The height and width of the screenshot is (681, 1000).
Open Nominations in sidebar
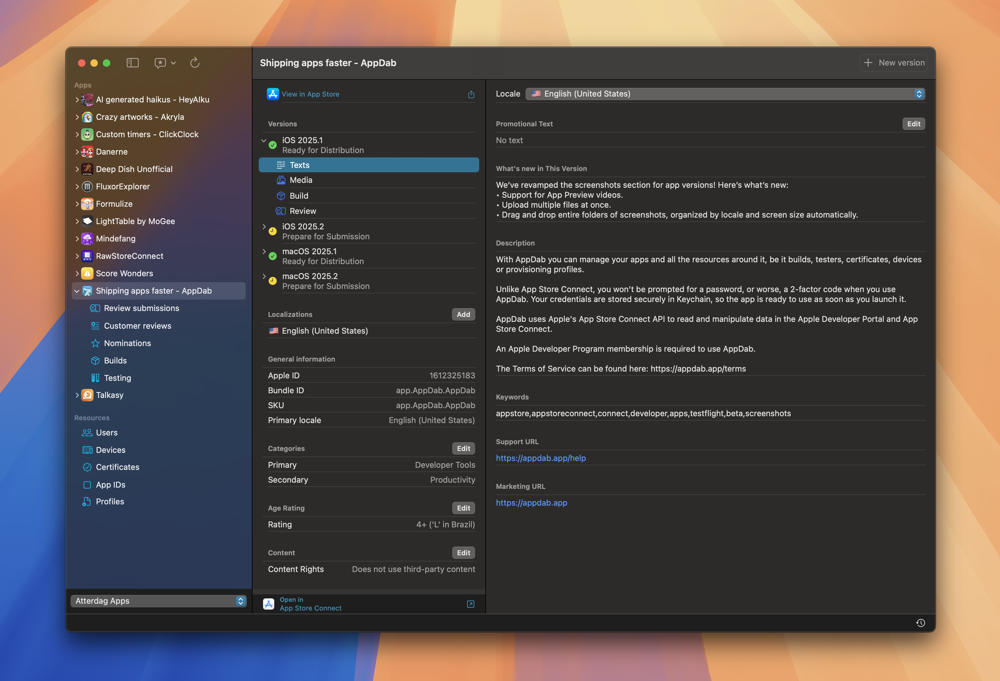(128, 343)
